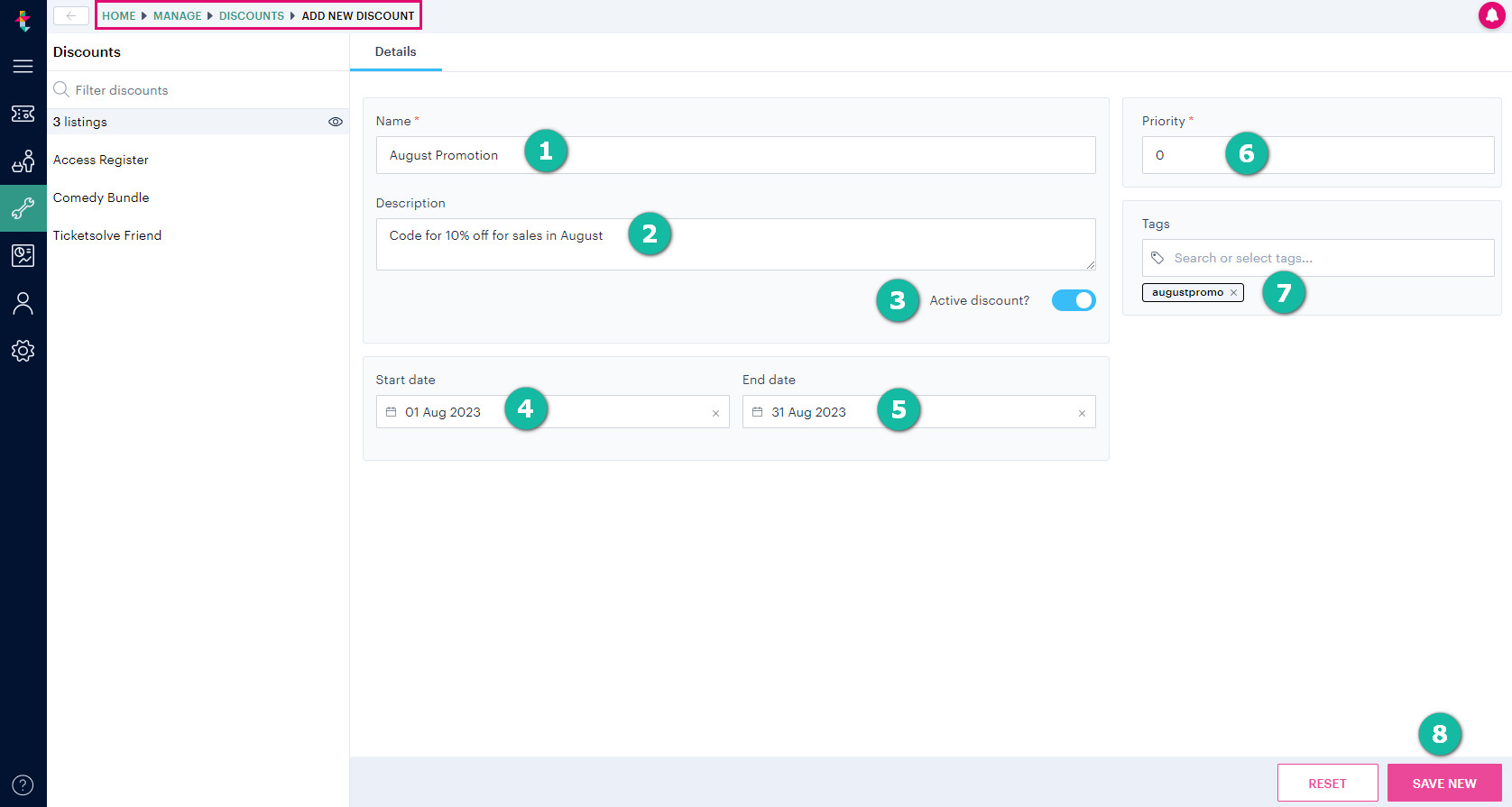Viewport: 1512px width, 807px height.
Task: Open the settings gear icon
Action: coord(23,351)
